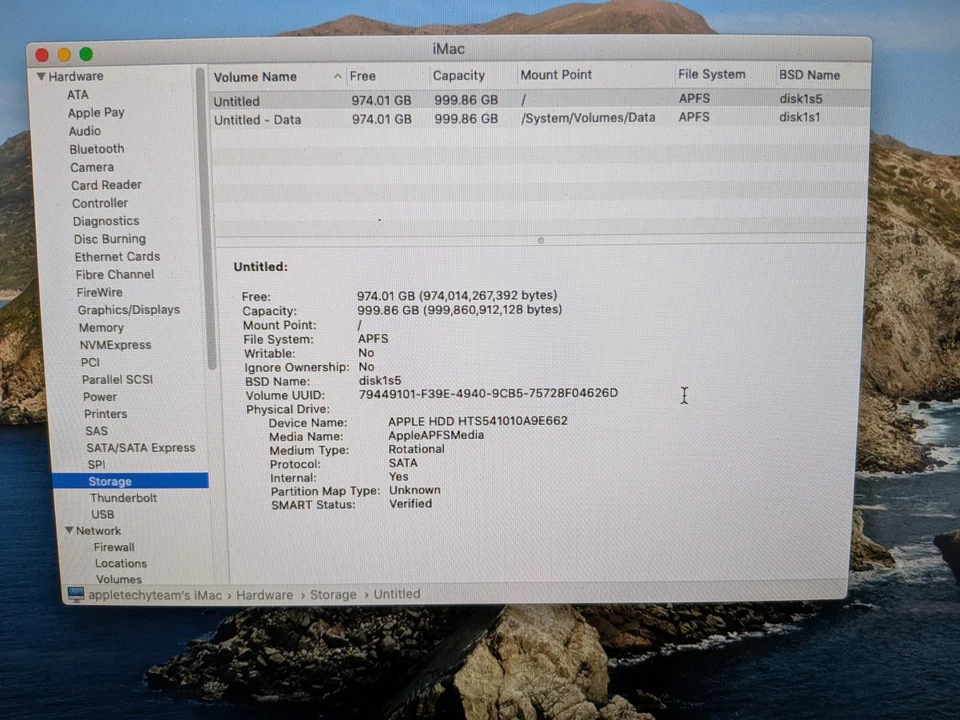
Task: Sort volumes by the Capacity column
Action: (458, 74)
